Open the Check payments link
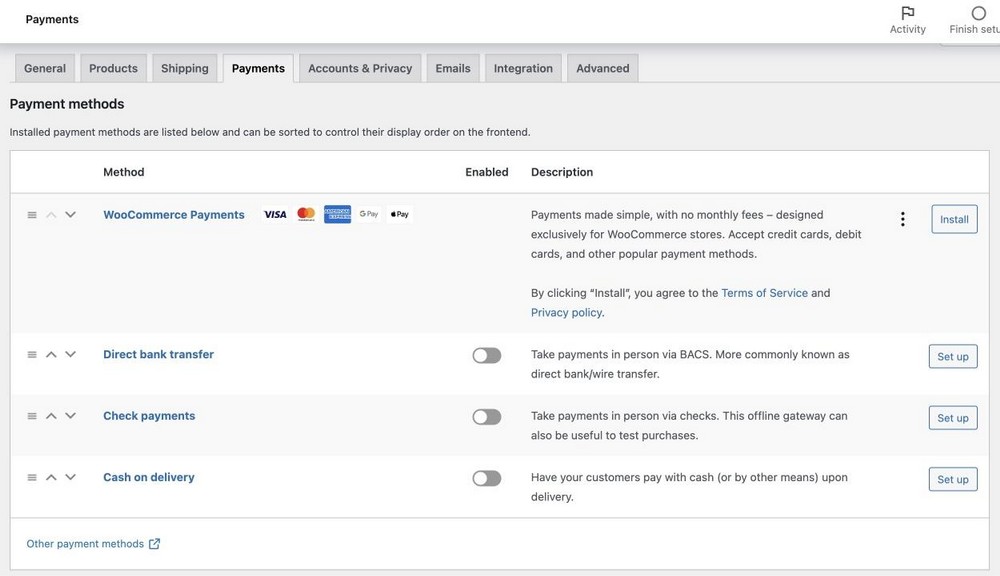The height and width of the screenshot is (576, 1000). pos(149,416)
